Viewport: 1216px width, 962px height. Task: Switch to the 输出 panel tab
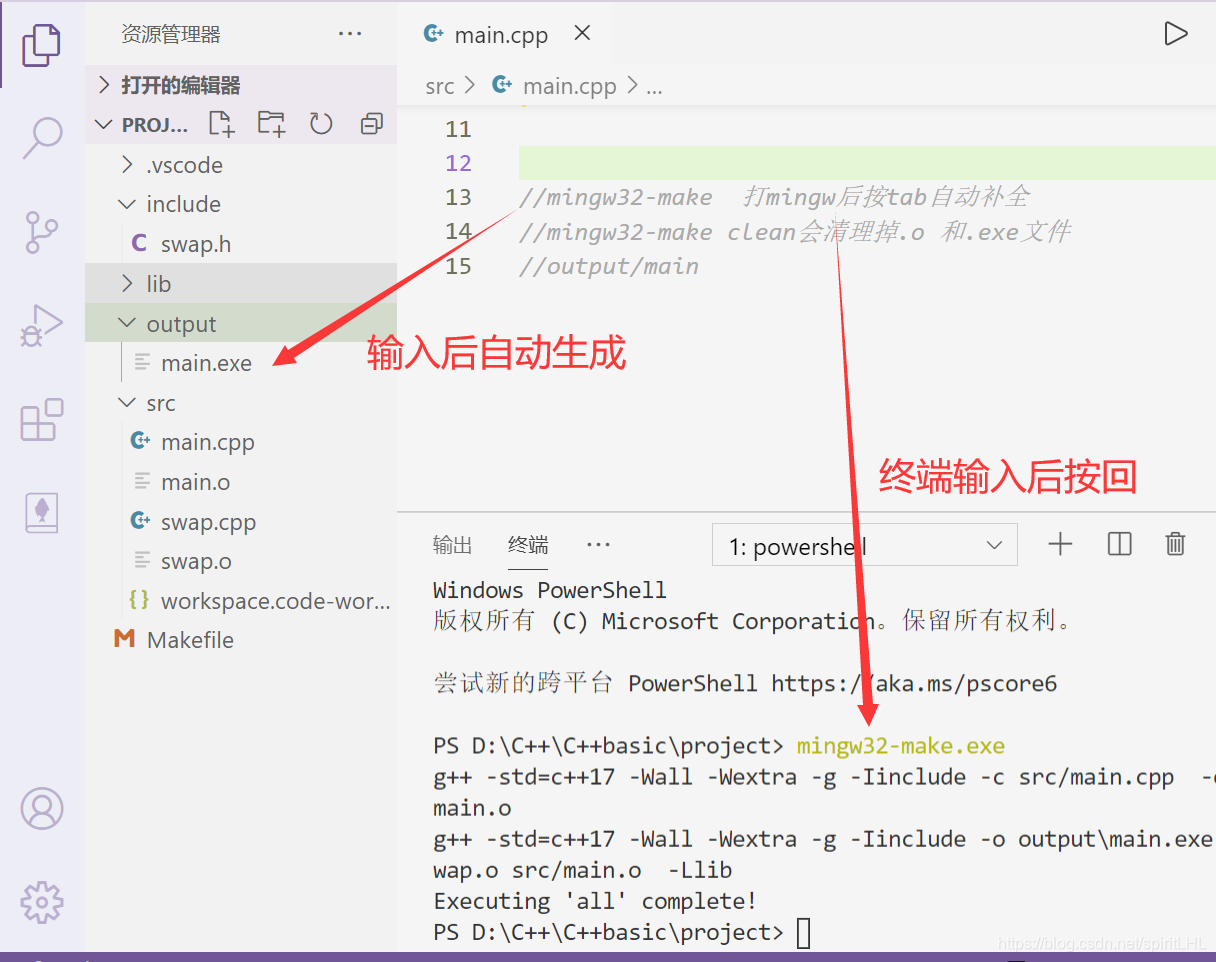(x=452, y=545)
